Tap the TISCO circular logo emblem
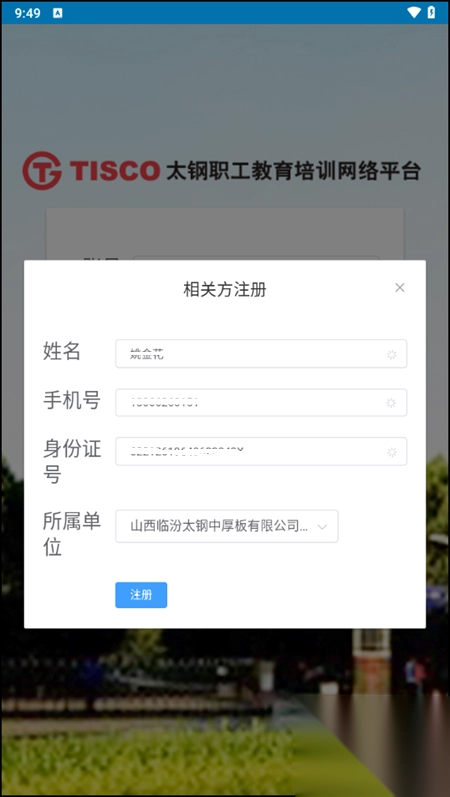 [x=42, y=171]
